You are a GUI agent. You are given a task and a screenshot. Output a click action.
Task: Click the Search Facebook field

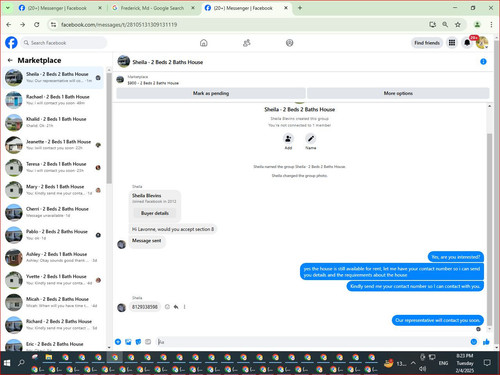64,43
